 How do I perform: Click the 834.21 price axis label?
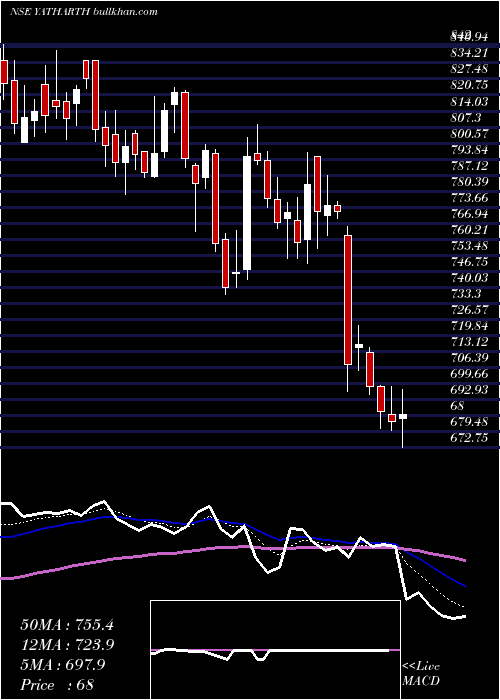(469, 54)
